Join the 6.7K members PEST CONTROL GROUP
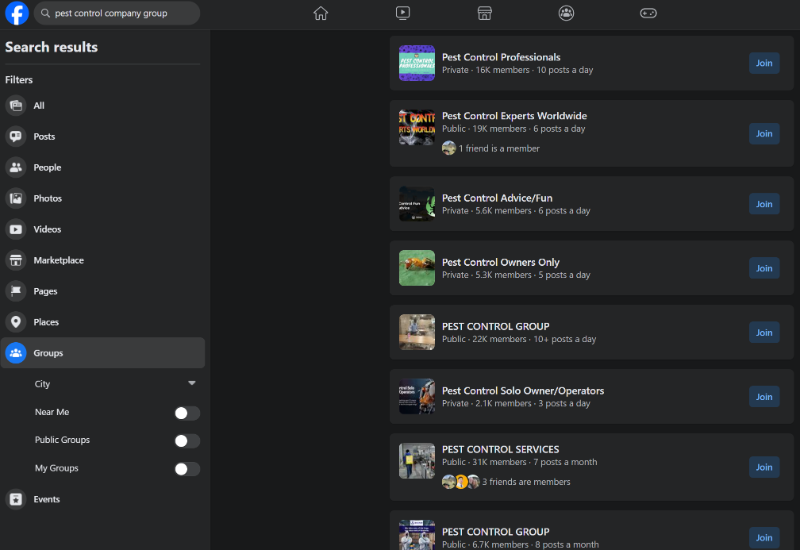Image resolution: width=800 pixels, height=550 pixels. tap(764, 538)
